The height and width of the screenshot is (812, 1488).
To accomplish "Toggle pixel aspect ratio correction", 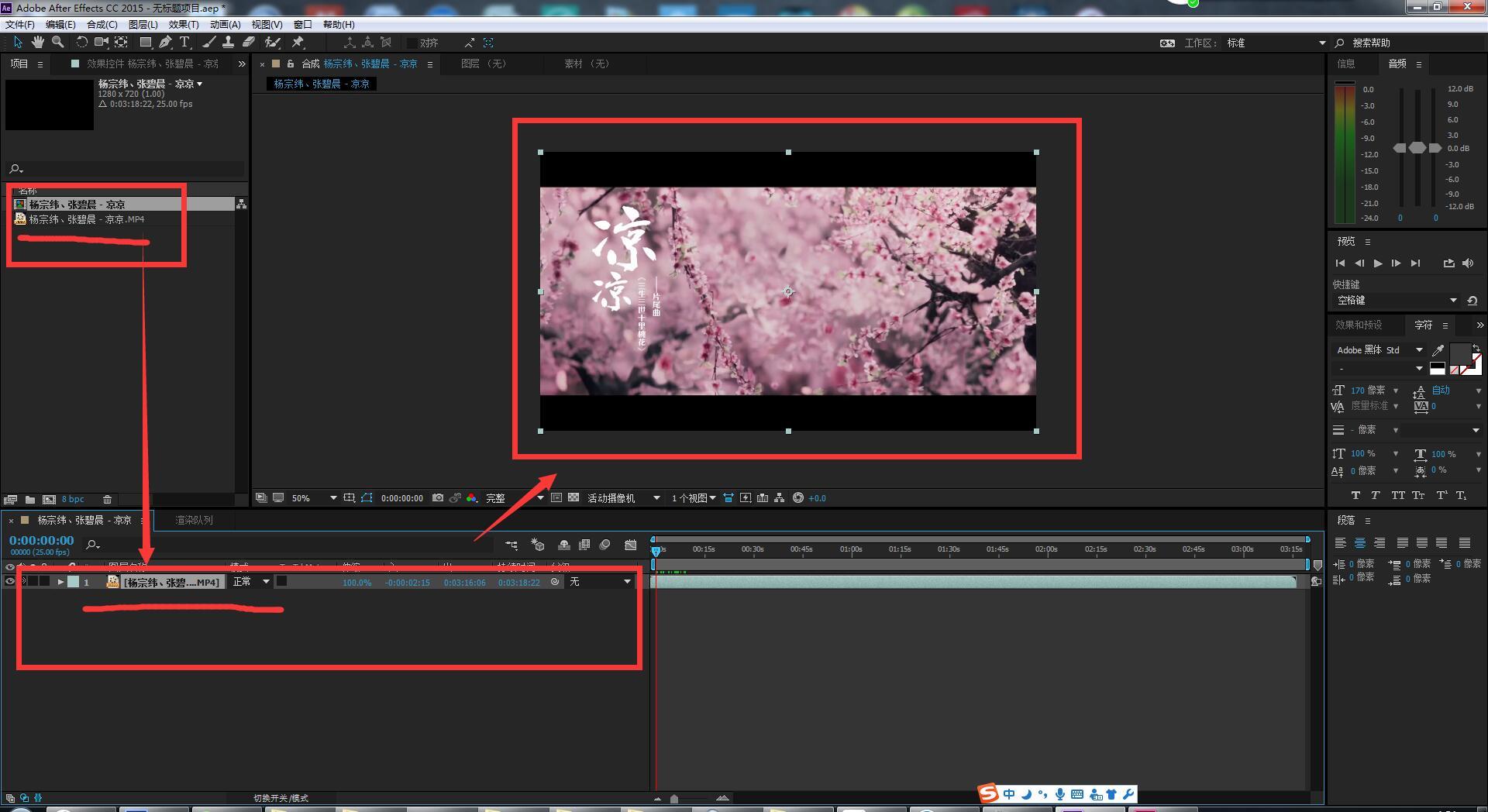I will point(728,498).
